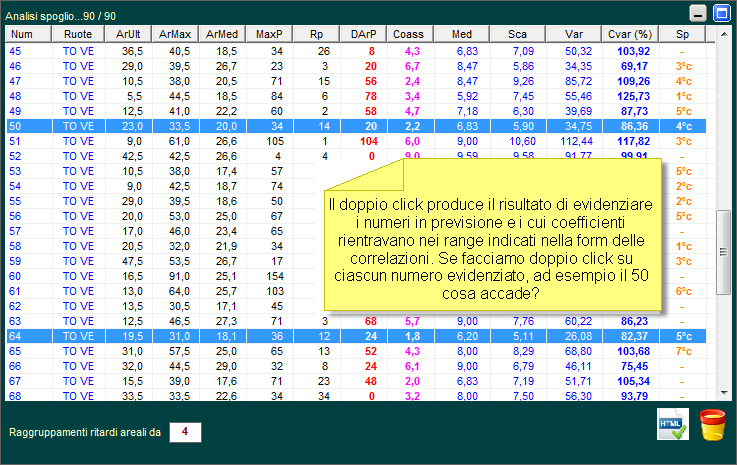The image size is (737, 465).
Task: Click Sp value 6°c in row 61
Action: click(x=683, y=292)
